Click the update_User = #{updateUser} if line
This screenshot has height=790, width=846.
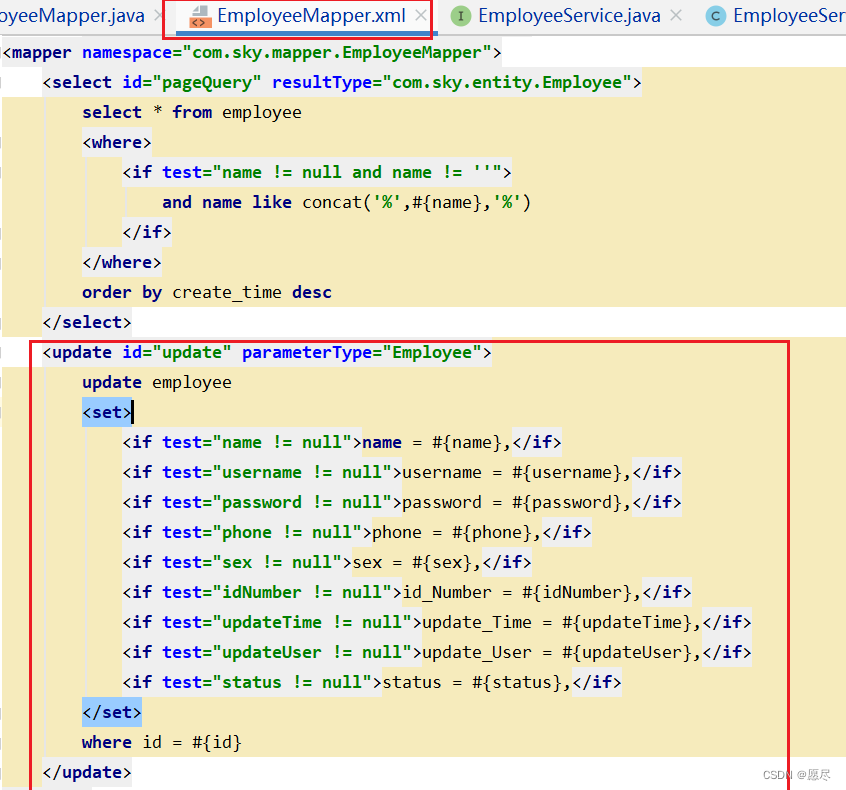click(x=436, y=652)
